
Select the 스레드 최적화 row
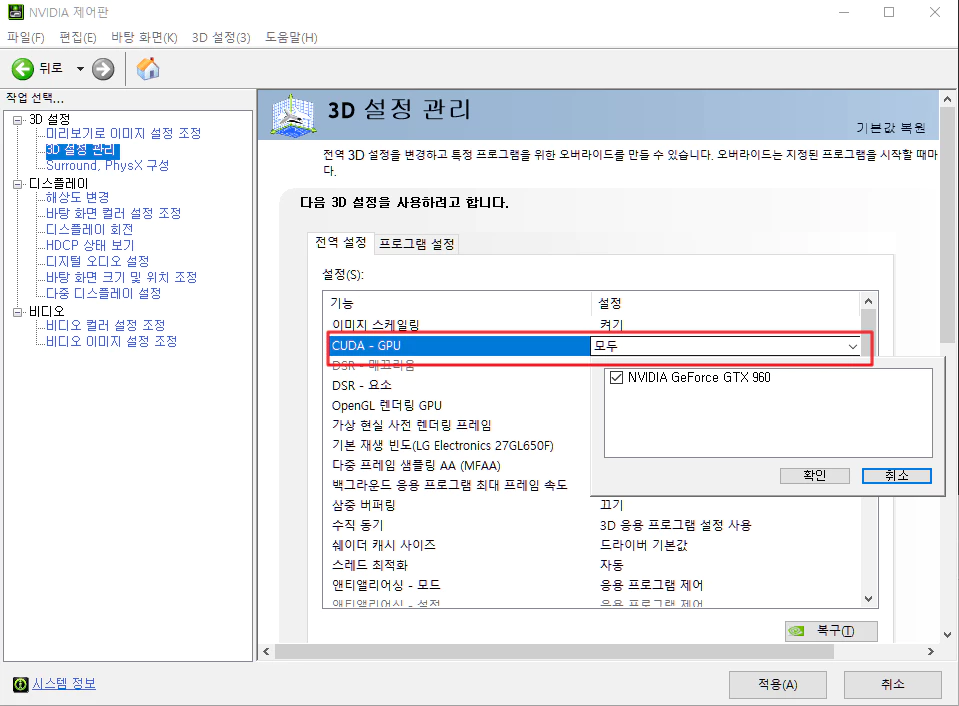pyautogui.click(x=592, y=565)
